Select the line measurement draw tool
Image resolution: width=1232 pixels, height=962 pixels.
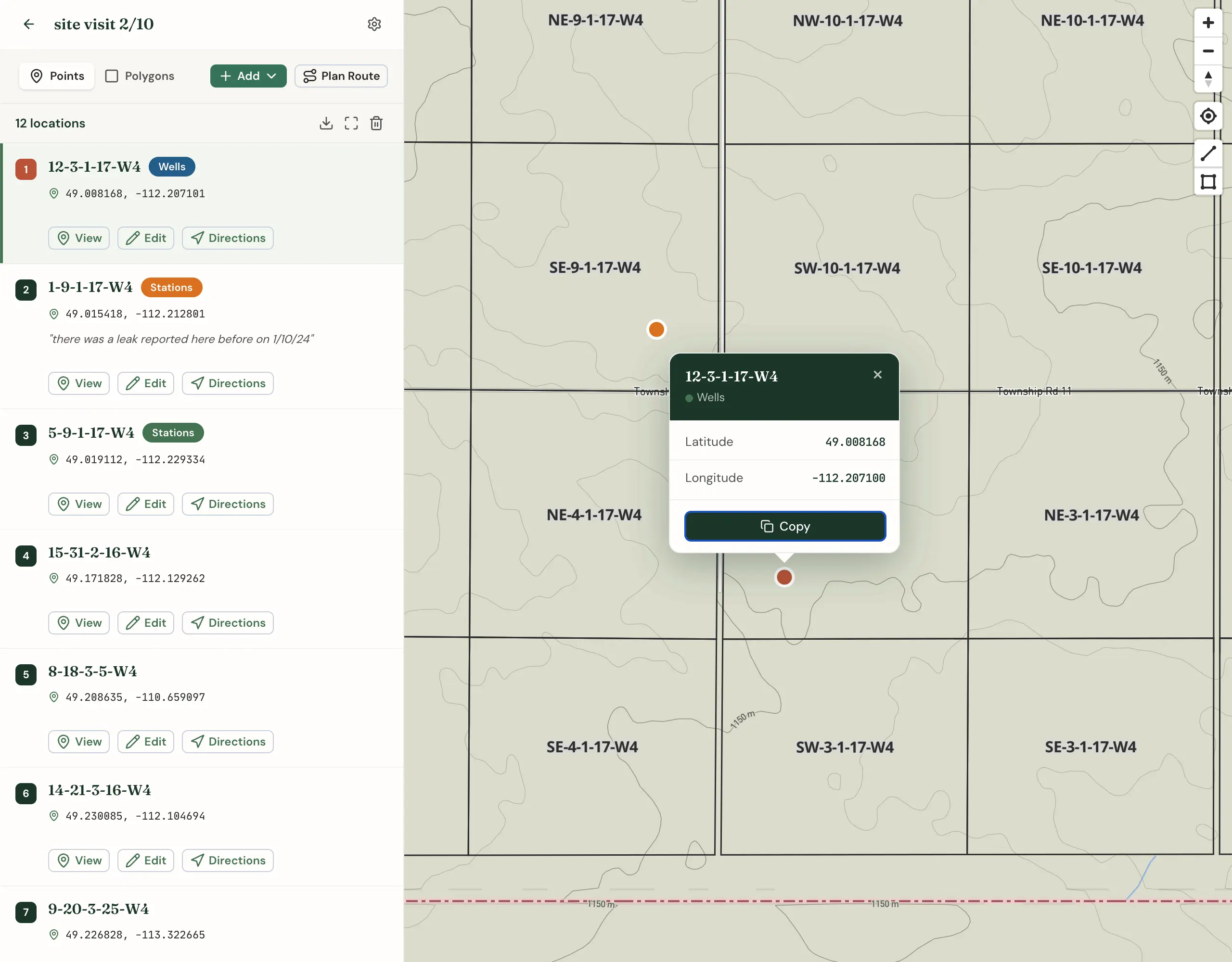point(1208,153)
